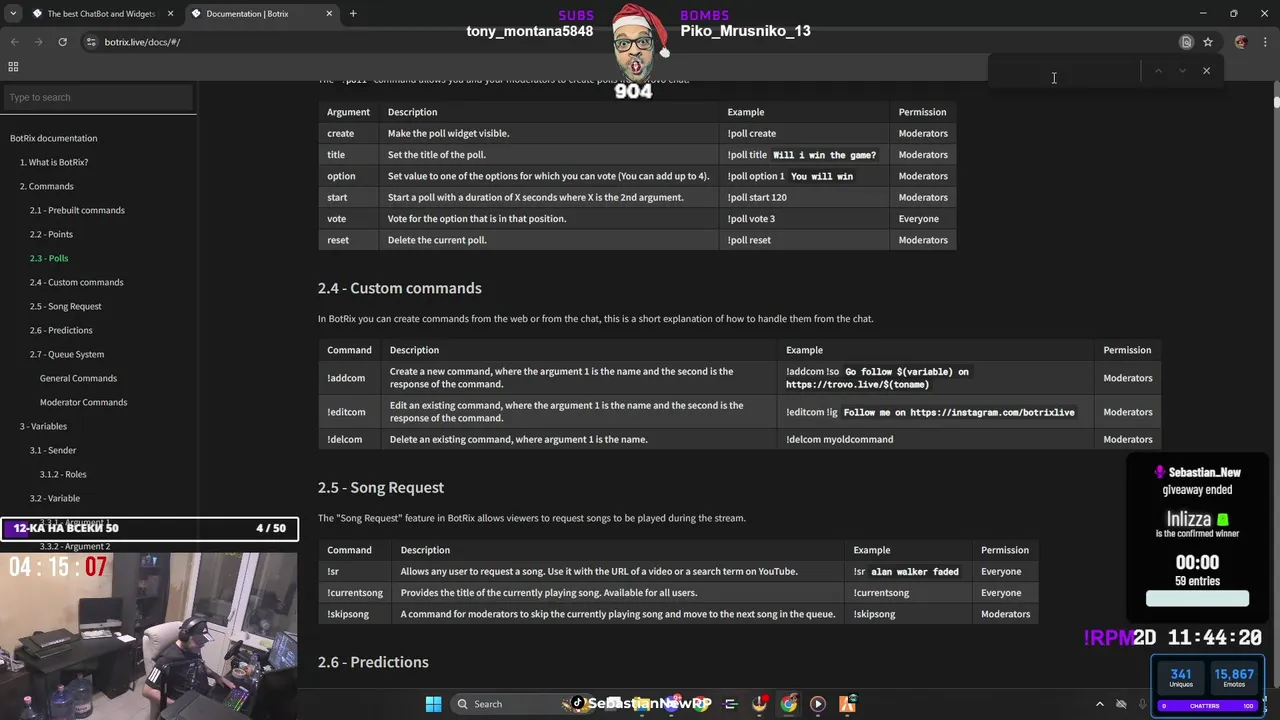
Task: Bookmark this page with the star icon
Action: (x=1208, y=42)
